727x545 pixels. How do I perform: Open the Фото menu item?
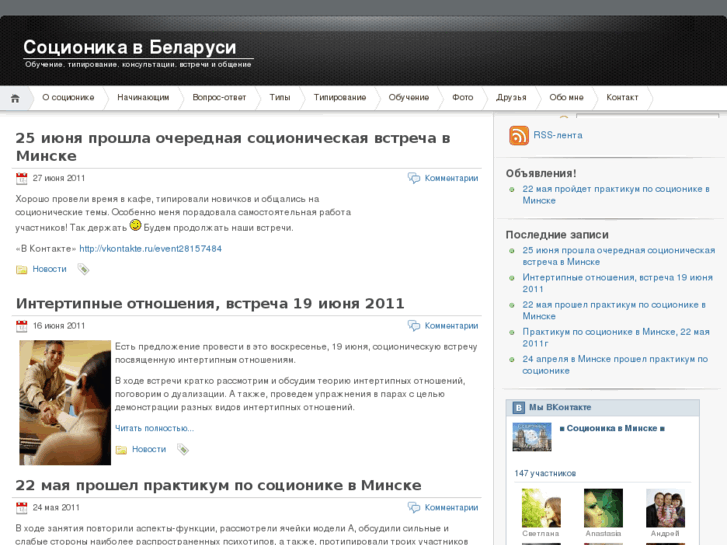(463, 97)
